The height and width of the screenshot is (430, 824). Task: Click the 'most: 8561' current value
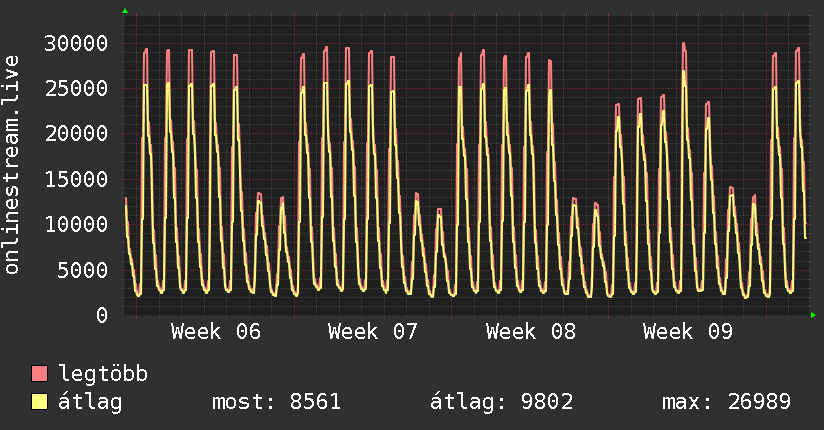tap(277, 402)
